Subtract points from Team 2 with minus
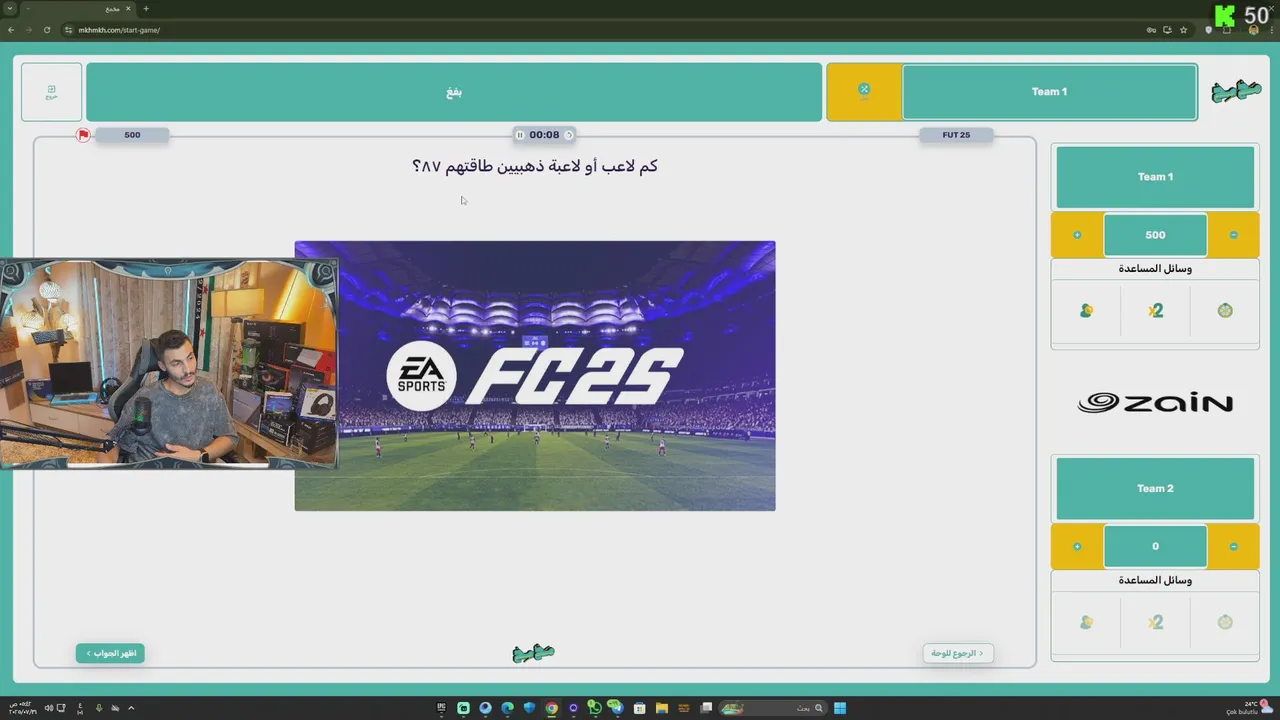This screenshot has height=720, width=1280. pyautogui.click(x=1233, y=547)
